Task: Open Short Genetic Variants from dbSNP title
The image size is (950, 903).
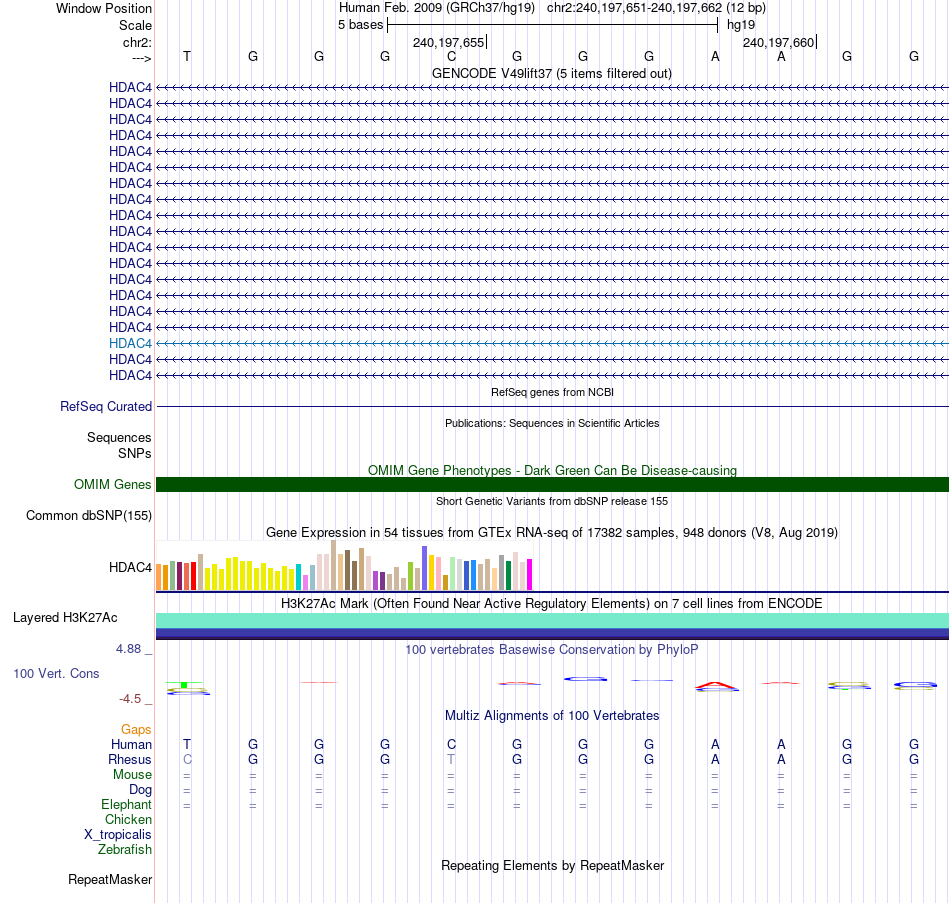Action: [x=552, y=501]
